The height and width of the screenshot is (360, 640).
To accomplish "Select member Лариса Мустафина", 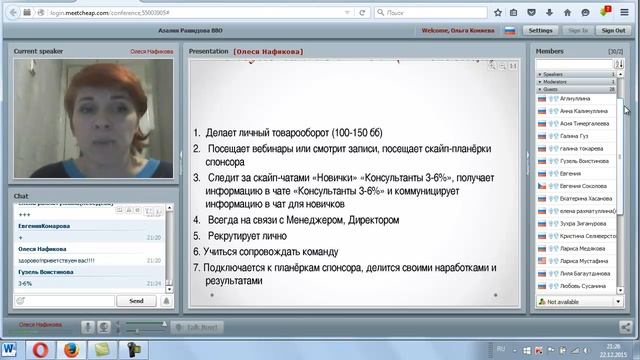I will coord(576,261).
